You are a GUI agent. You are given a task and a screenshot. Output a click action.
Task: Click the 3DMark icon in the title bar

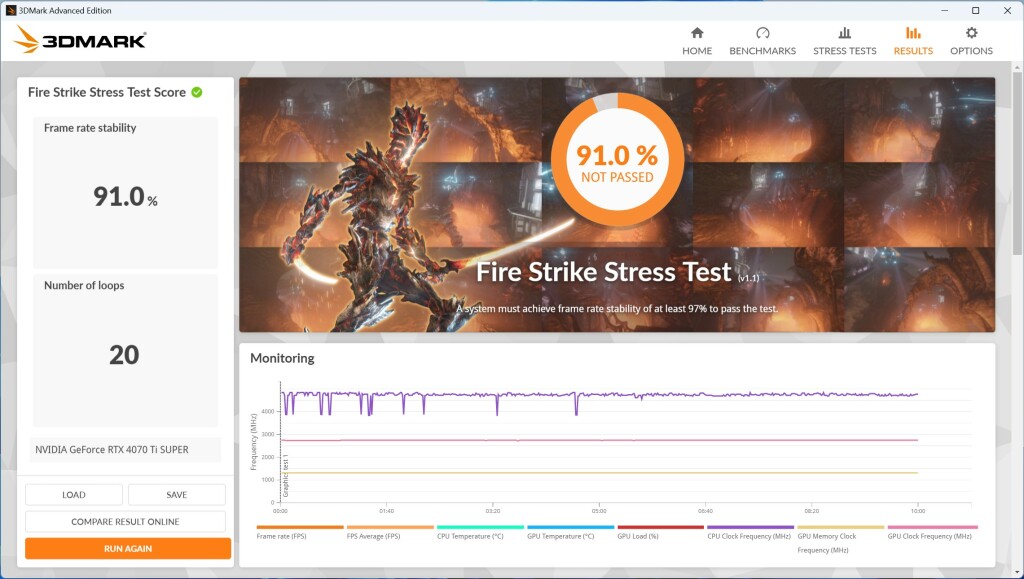click(12, 10)
